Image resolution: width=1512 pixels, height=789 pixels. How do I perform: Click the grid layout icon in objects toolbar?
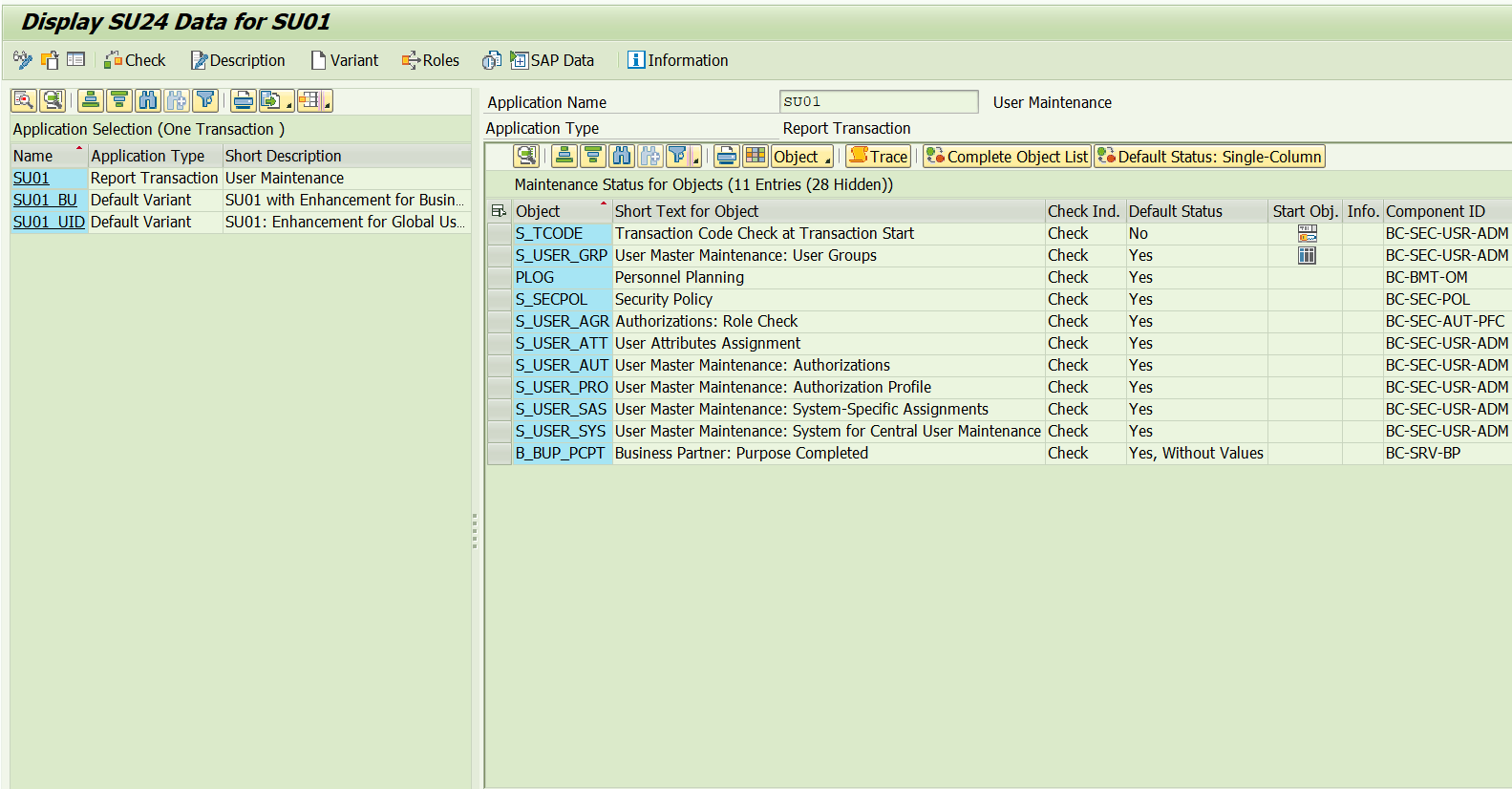click(756, 156)
